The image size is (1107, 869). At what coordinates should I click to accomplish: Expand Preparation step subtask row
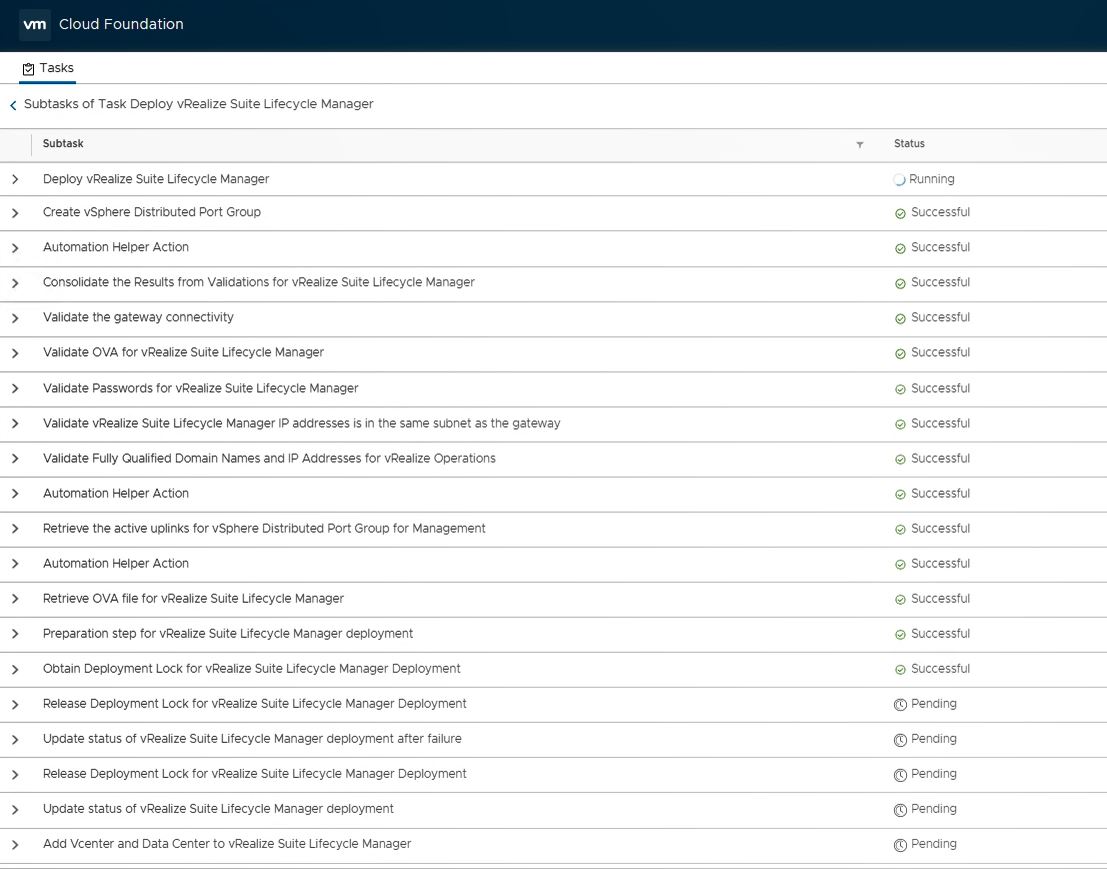pyautogui.click(x=15, y=634)
